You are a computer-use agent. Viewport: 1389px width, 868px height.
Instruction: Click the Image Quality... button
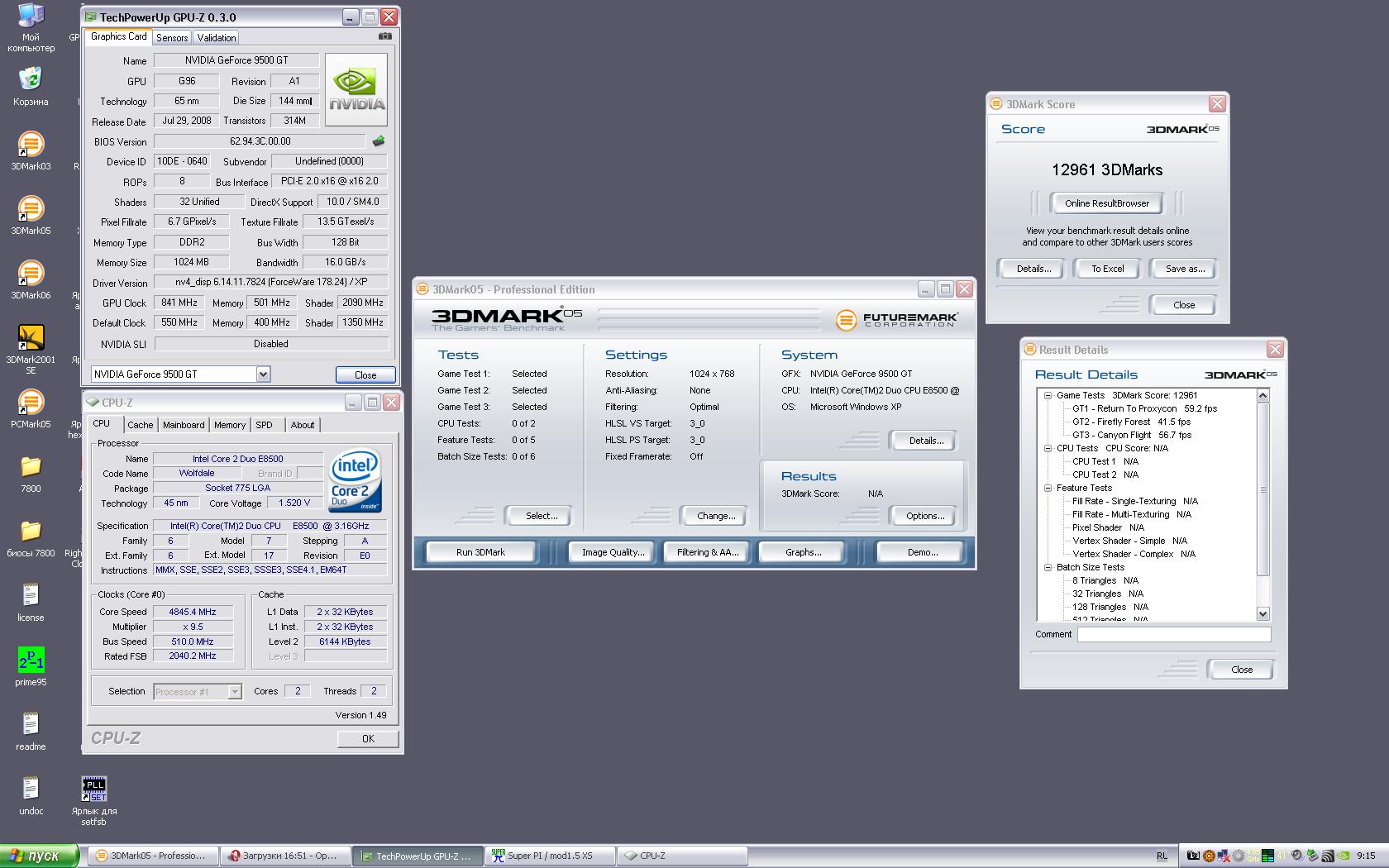pyautogui.click(x=613, y=552)
